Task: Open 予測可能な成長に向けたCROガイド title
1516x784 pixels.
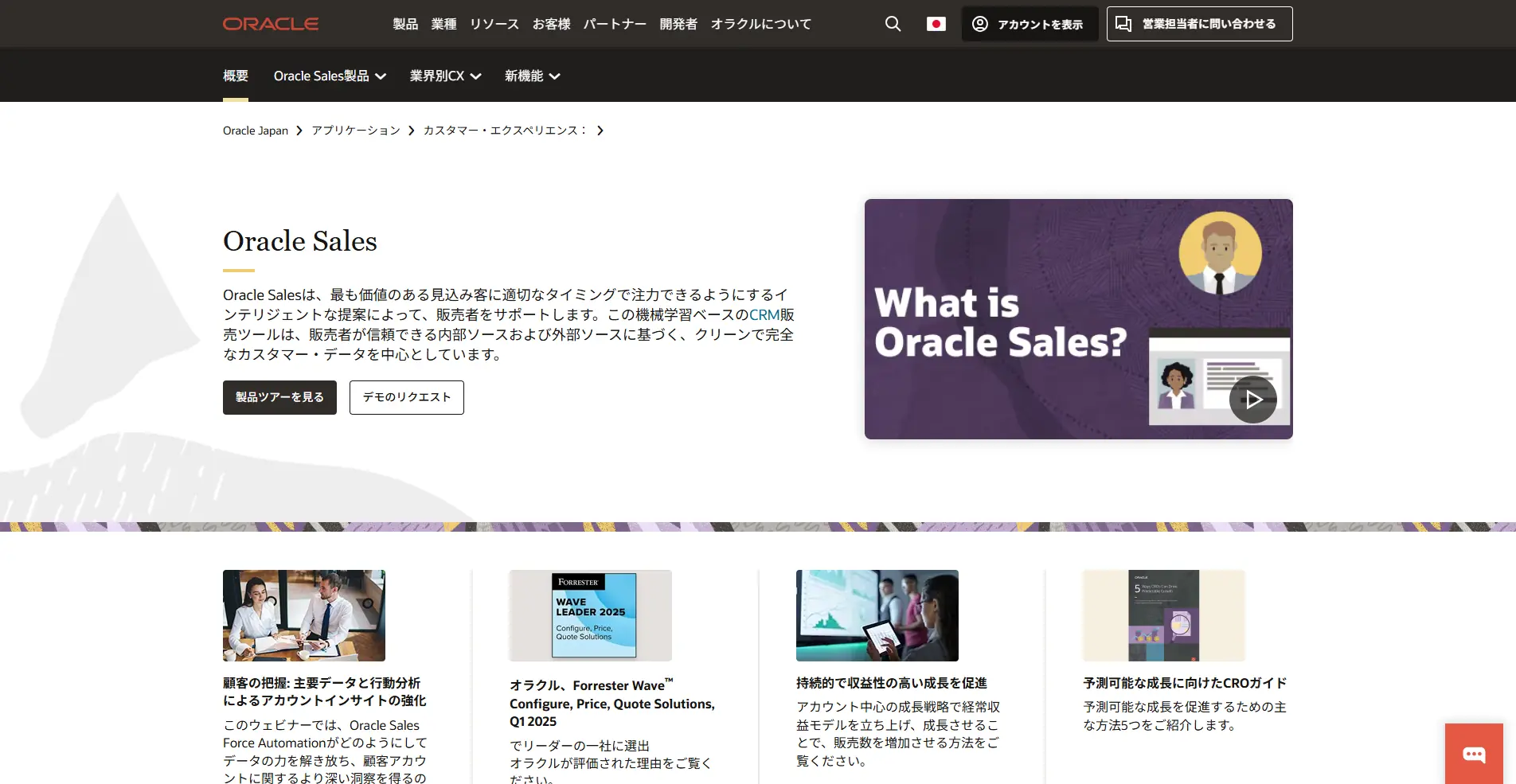Action: [x=1185, y=683]
